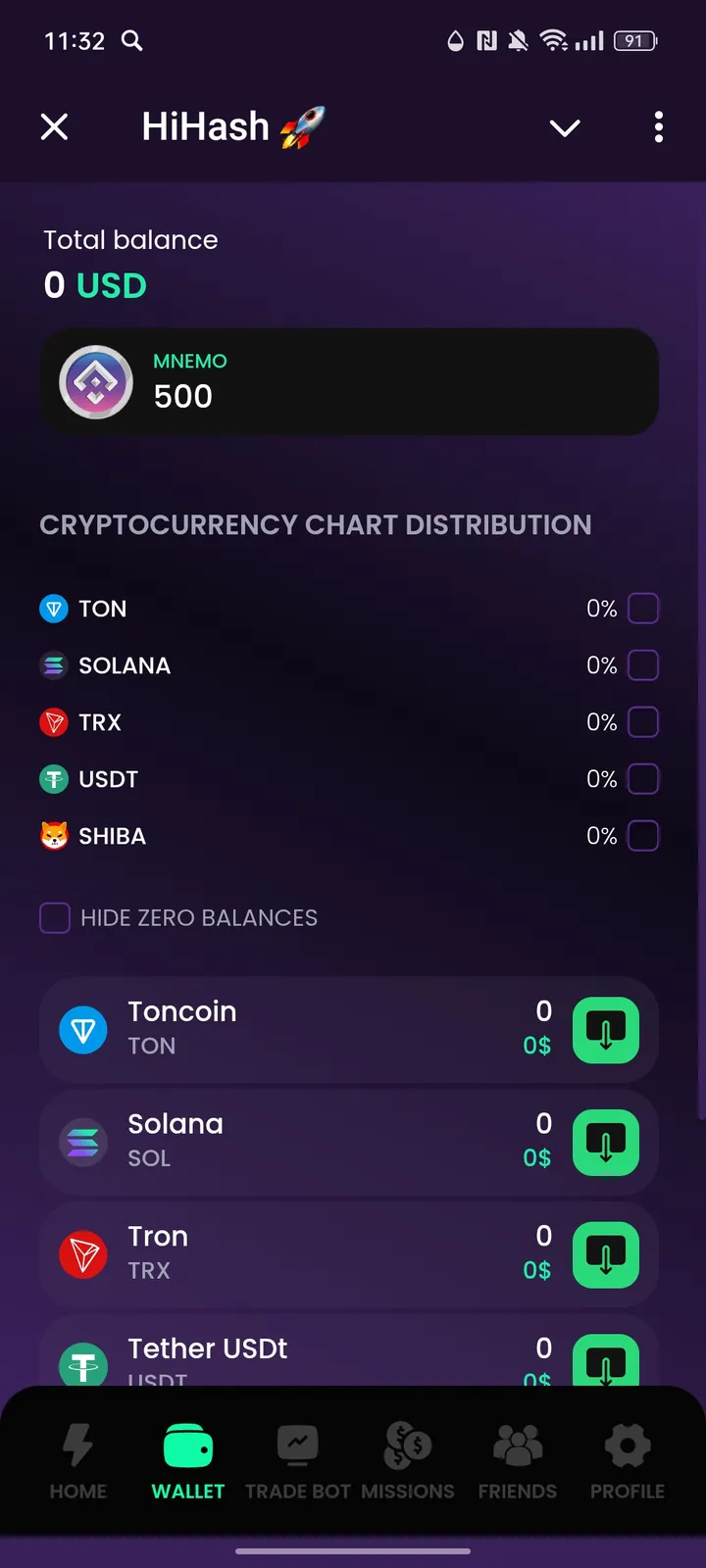The image size is (706, 1568).
Task: Switch to the Home tab
Action: coord(78,1460)
